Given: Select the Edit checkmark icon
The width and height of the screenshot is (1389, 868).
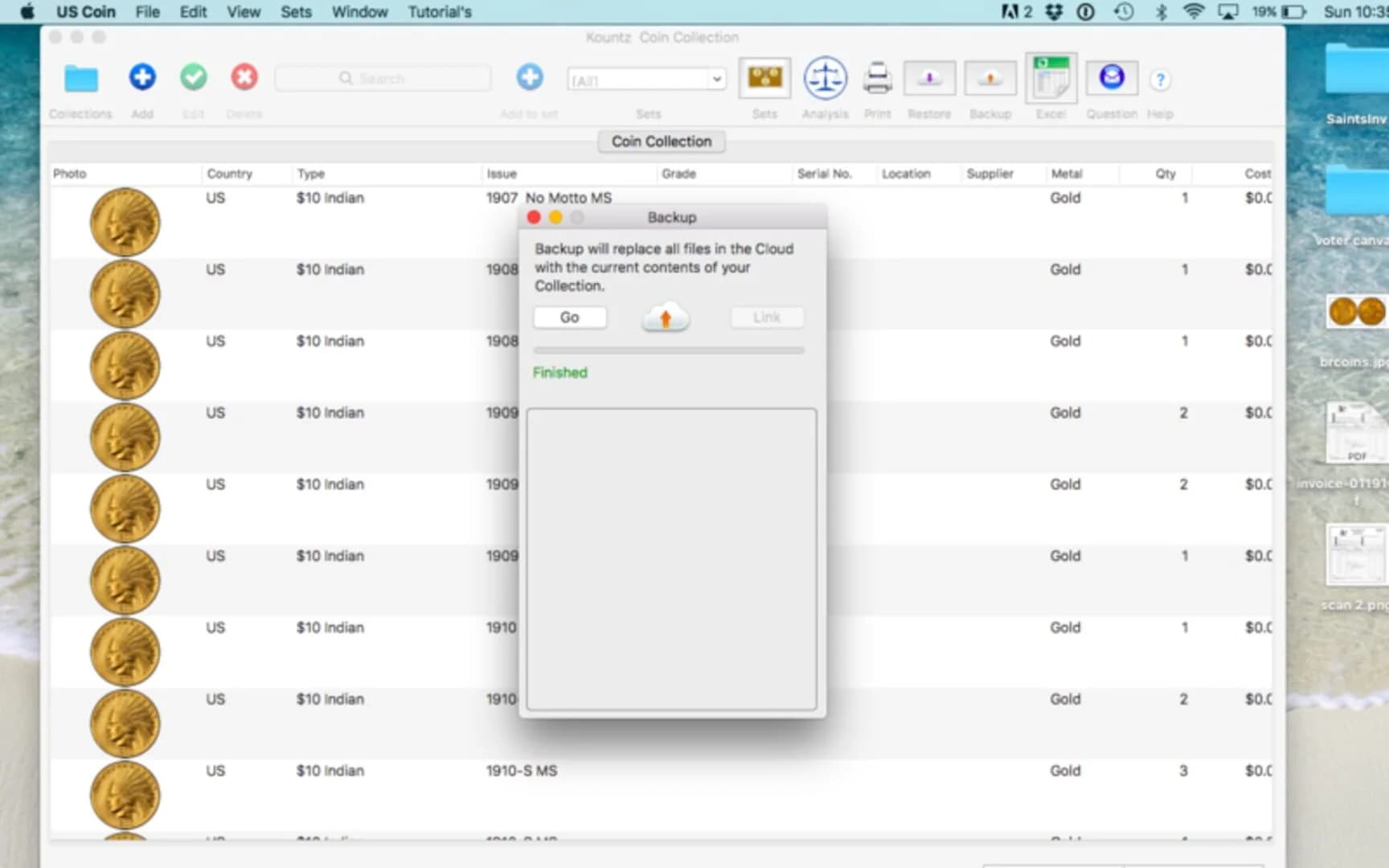Looking at the screenshot, I should [x=192, y=76].
